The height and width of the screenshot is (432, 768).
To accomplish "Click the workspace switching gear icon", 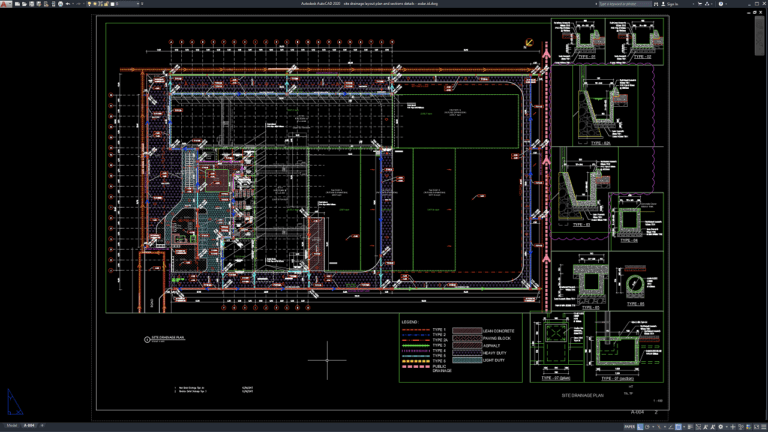I will (720, 427).
